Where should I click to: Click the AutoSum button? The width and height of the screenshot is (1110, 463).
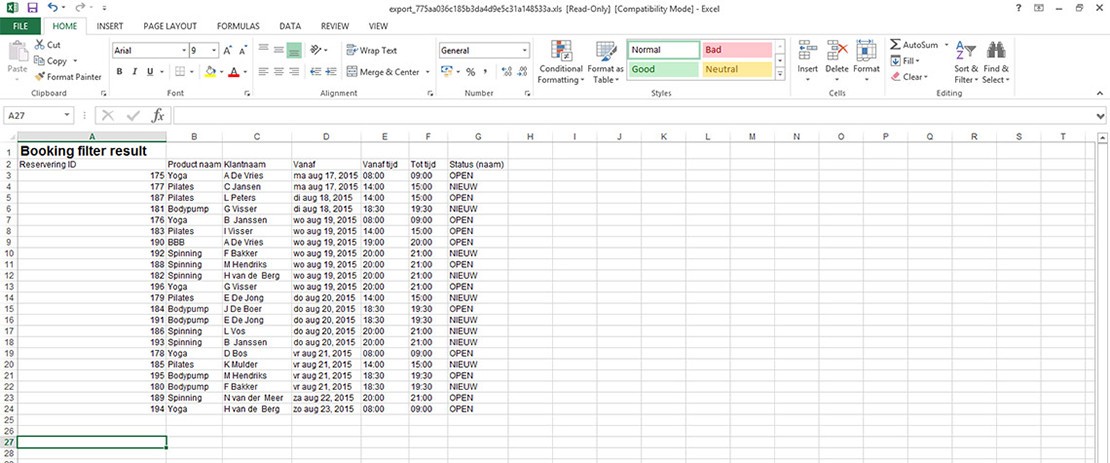914,45
